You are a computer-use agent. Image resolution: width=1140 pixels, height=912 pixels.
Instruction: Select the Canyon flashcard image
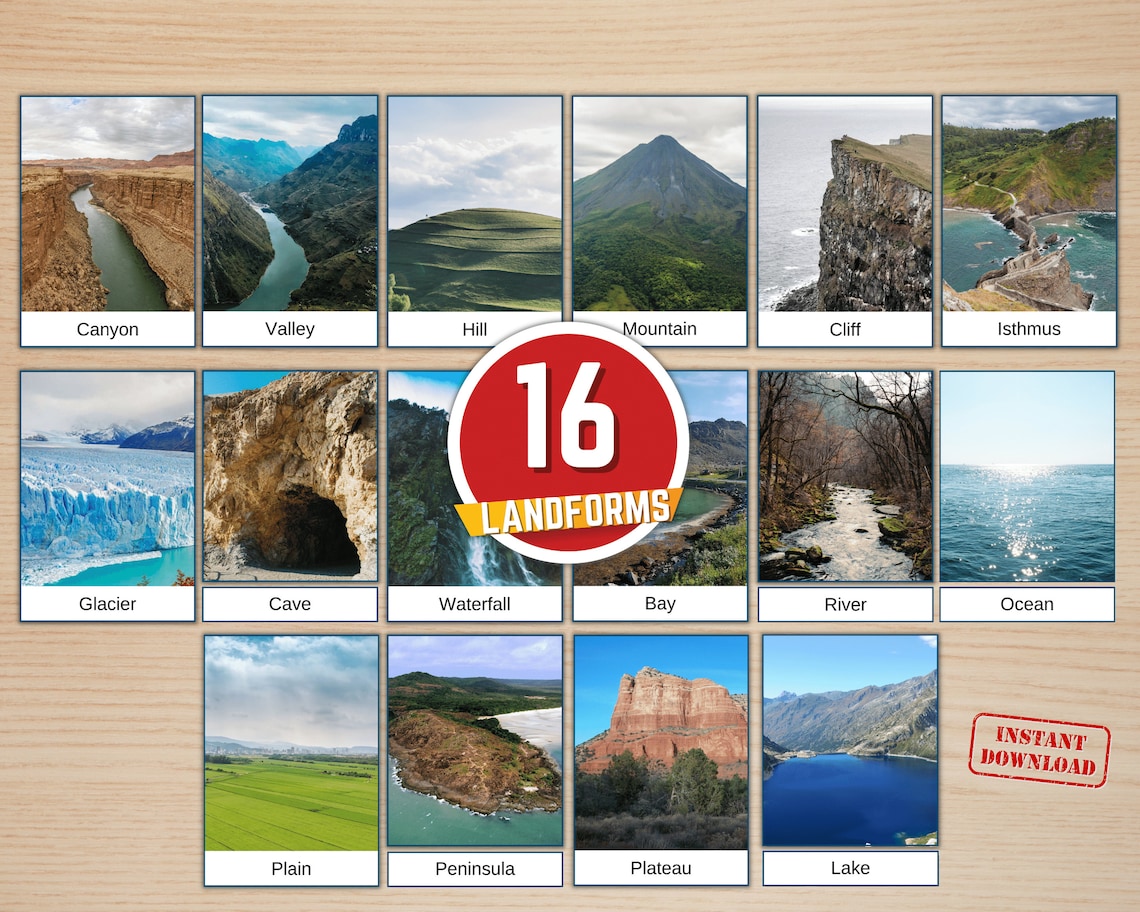pyautogui.click(x=107, y=210)
